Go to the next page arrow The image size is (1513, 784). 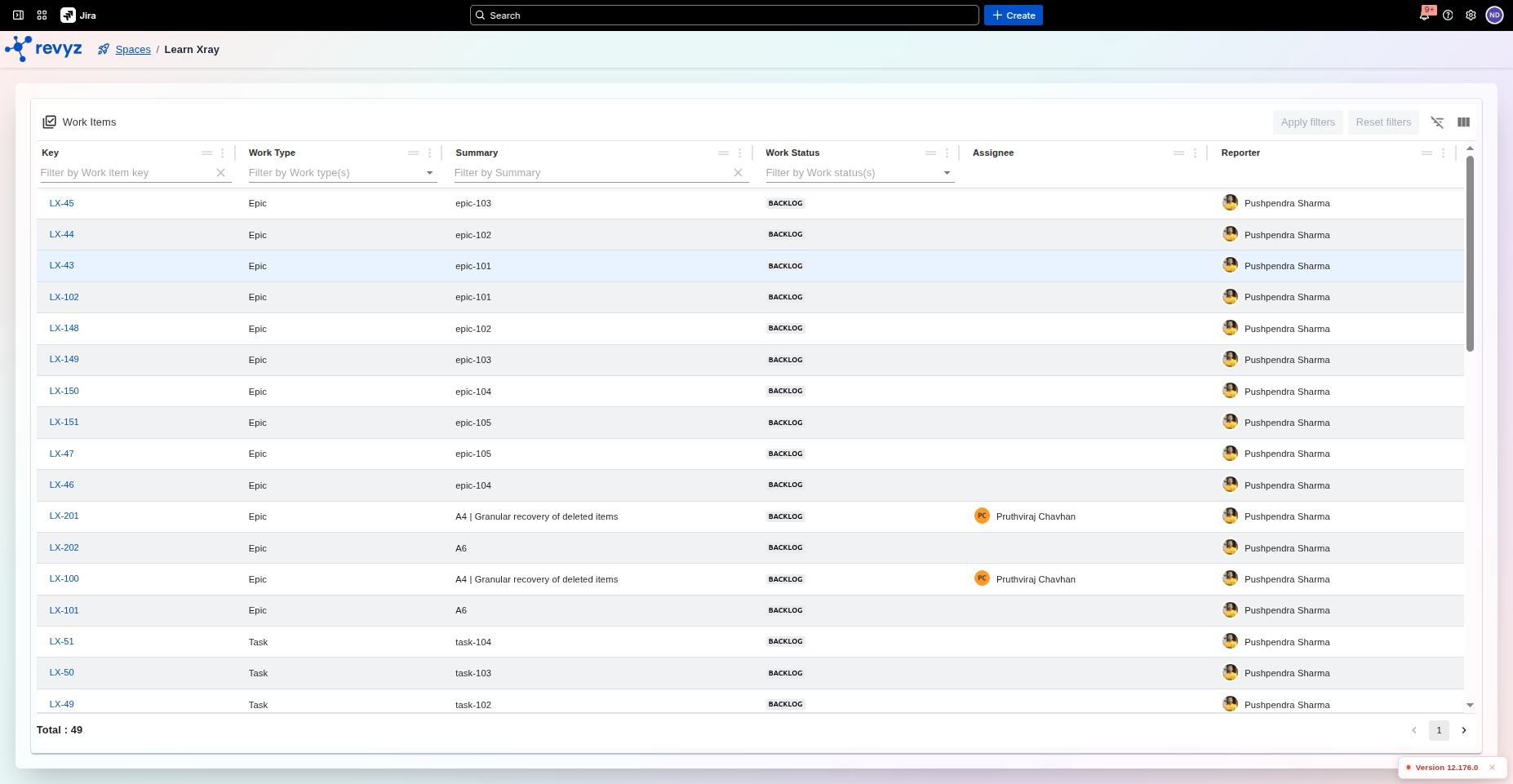click(x=1464, y=730)
